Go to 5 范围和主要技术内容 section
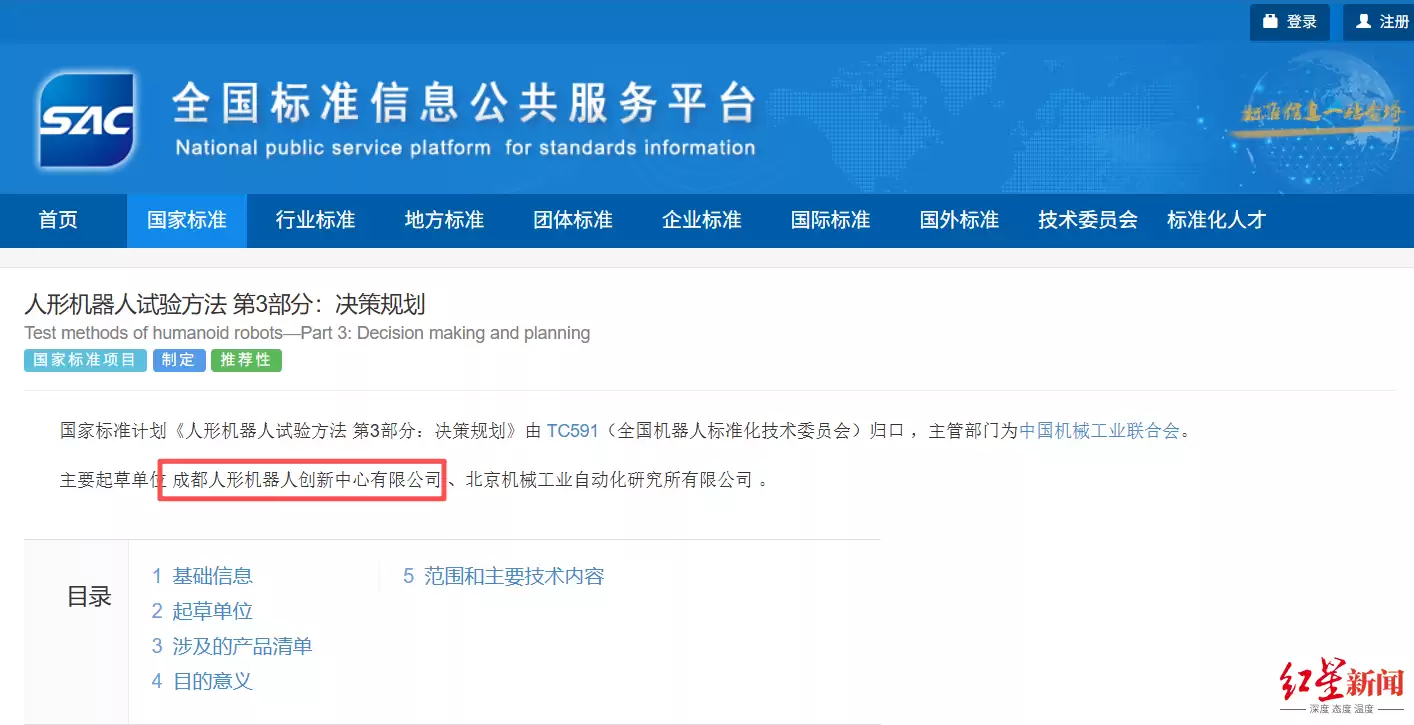 click(x=504, y=576)
